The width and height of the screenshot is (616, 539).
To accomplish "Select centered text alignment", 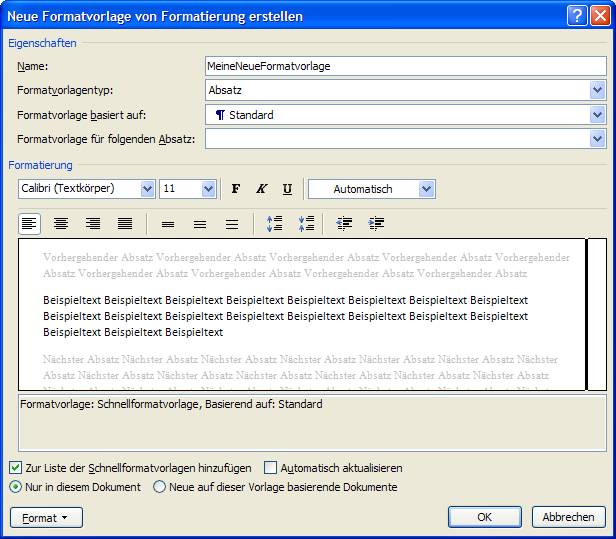I will [x=61, y=224].
